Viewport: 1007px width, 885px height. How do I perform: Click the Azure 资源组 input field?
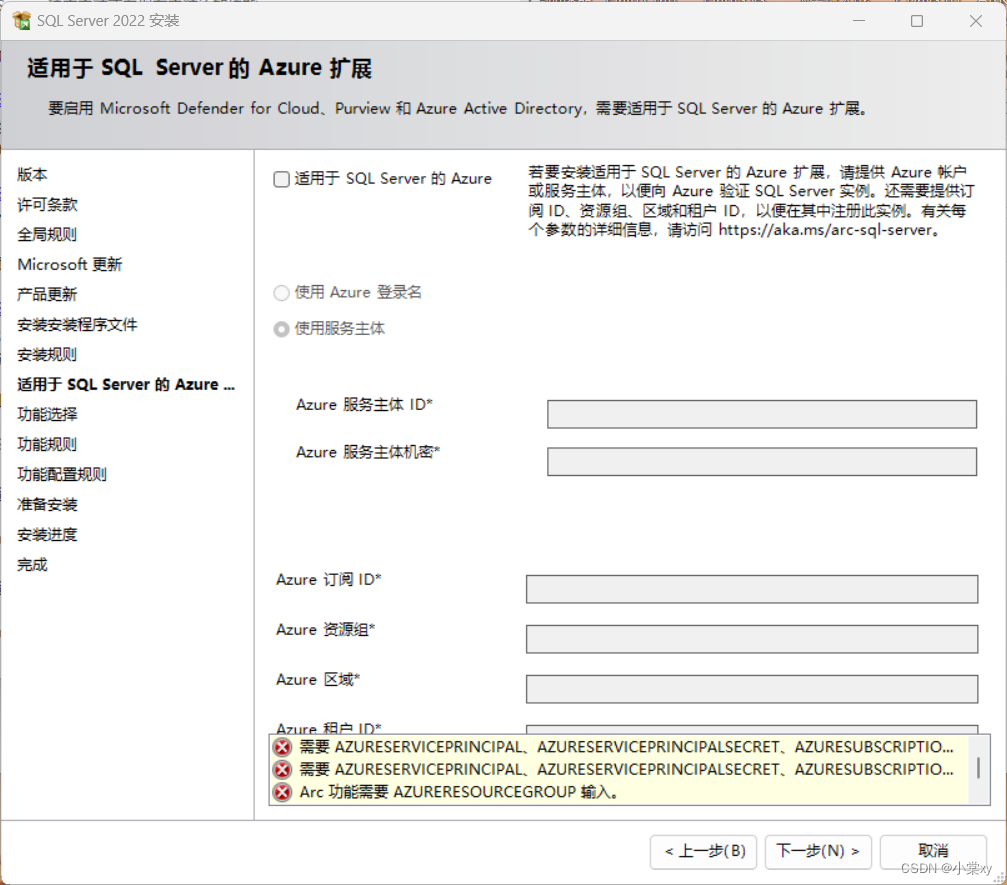[x=751, y=639]
